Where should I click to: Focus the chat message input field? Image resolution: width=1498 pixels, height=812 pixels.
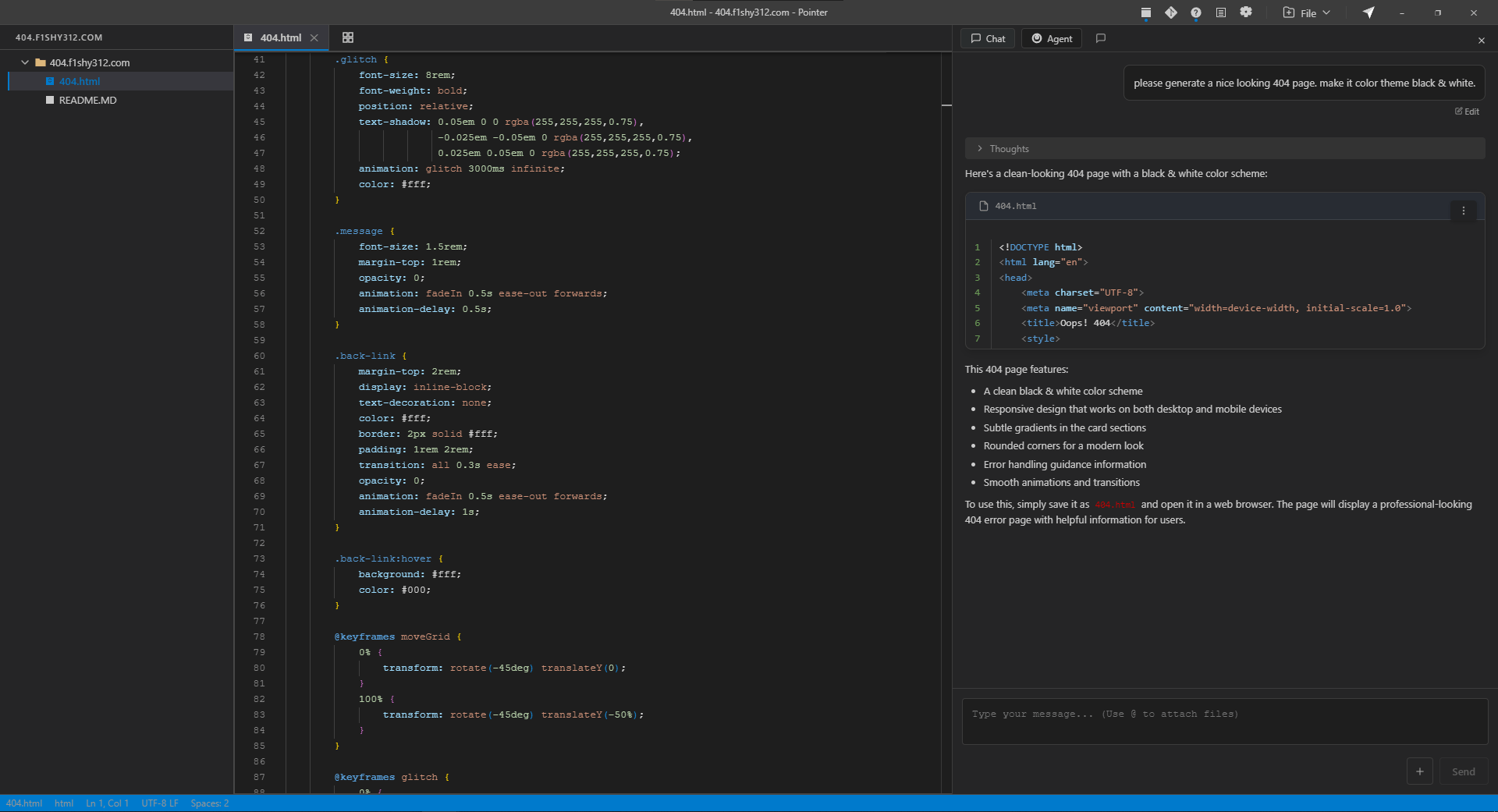[x=1224, y=722]
